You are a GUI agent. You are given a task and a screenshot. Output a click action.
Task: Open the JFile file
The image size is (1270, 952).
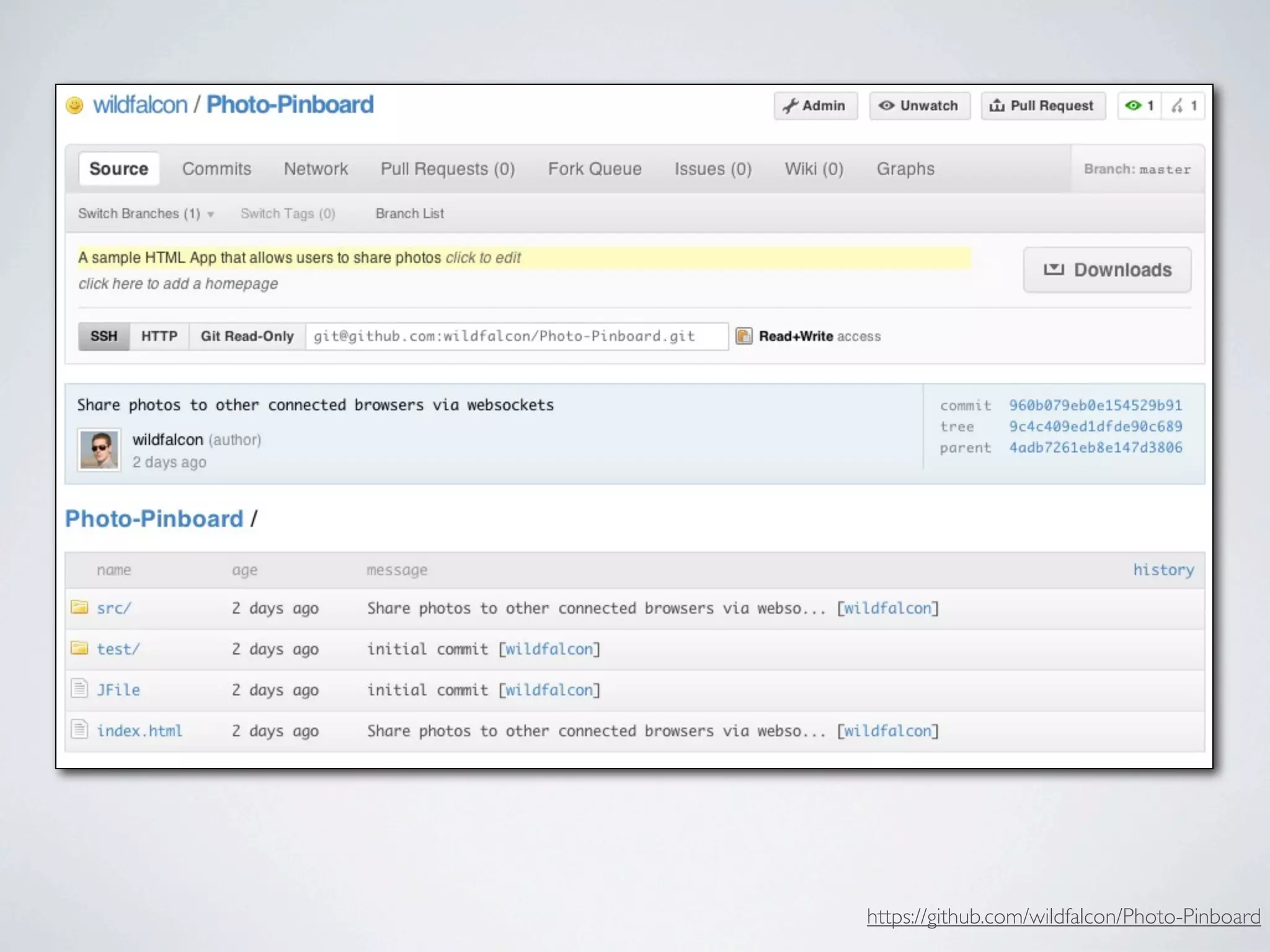click(118, 690)
